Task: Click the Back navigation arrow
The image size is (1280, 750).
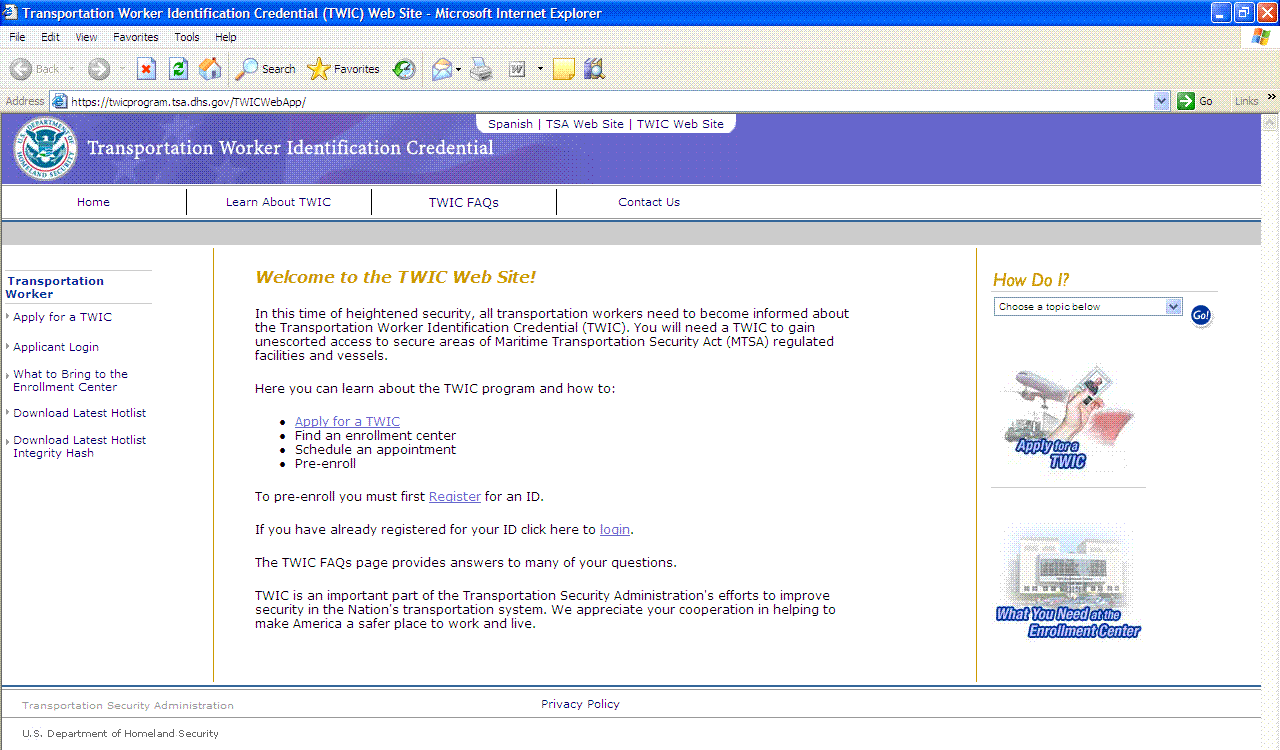Action: click(x=22, y=69)
